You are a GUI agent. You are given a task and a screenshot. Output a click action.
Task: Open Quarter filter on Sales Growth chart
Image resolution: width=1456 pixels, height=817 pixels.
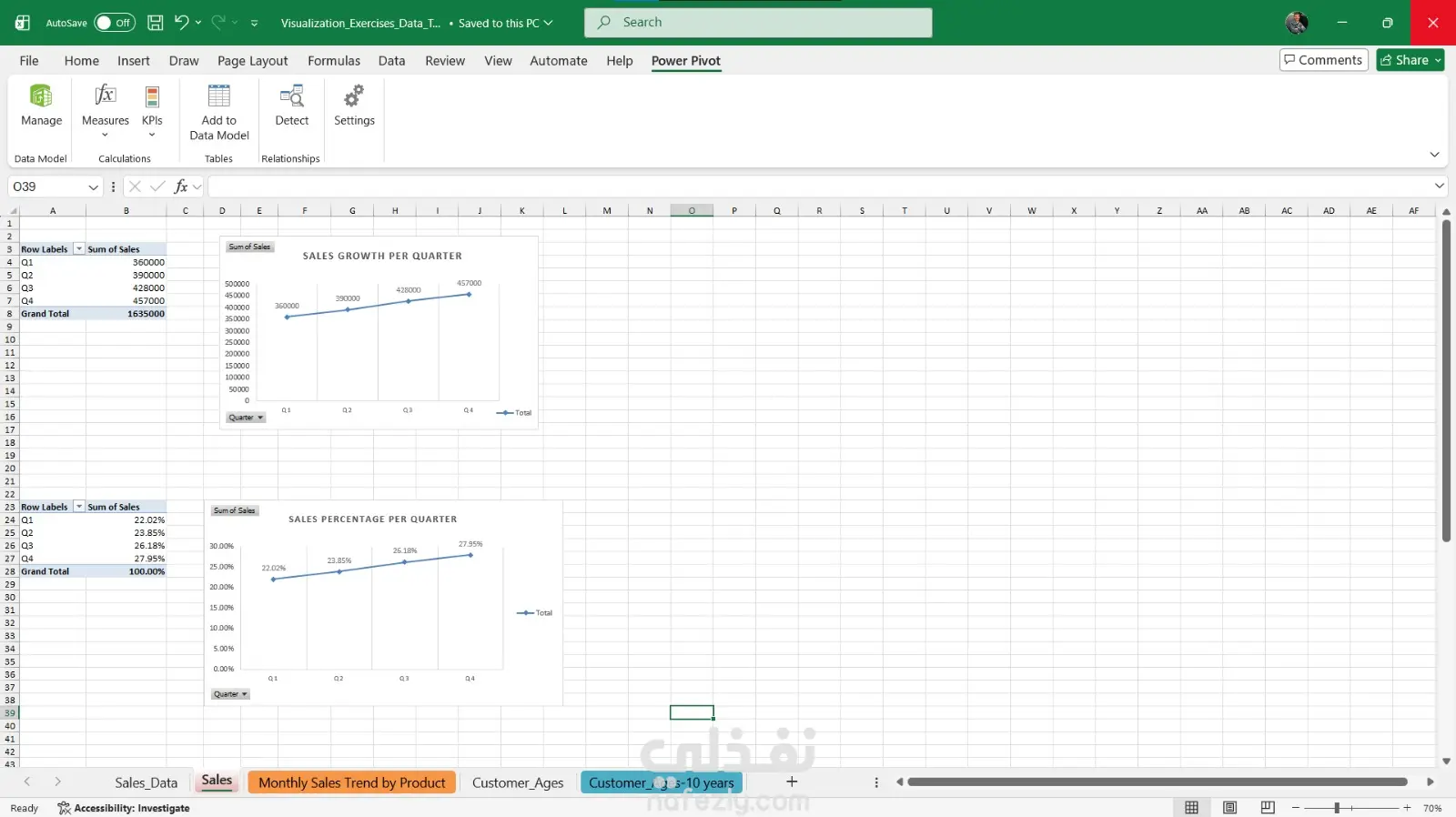point(246,418)
